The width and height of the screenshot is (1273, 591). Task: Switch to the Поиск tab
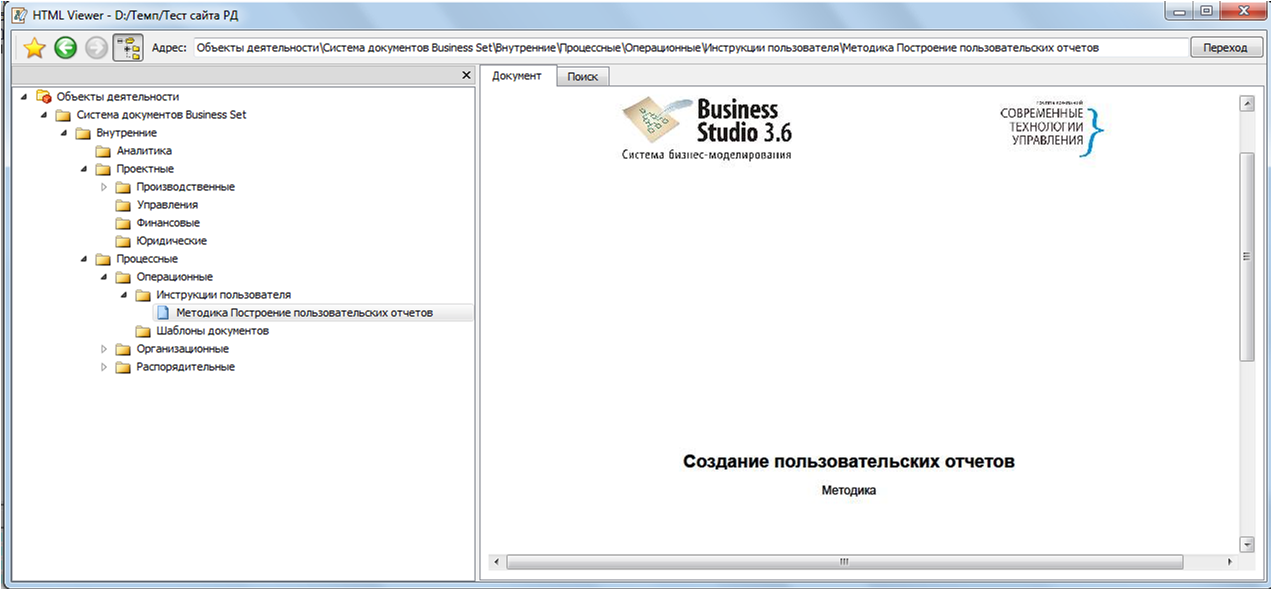point(582,77)
